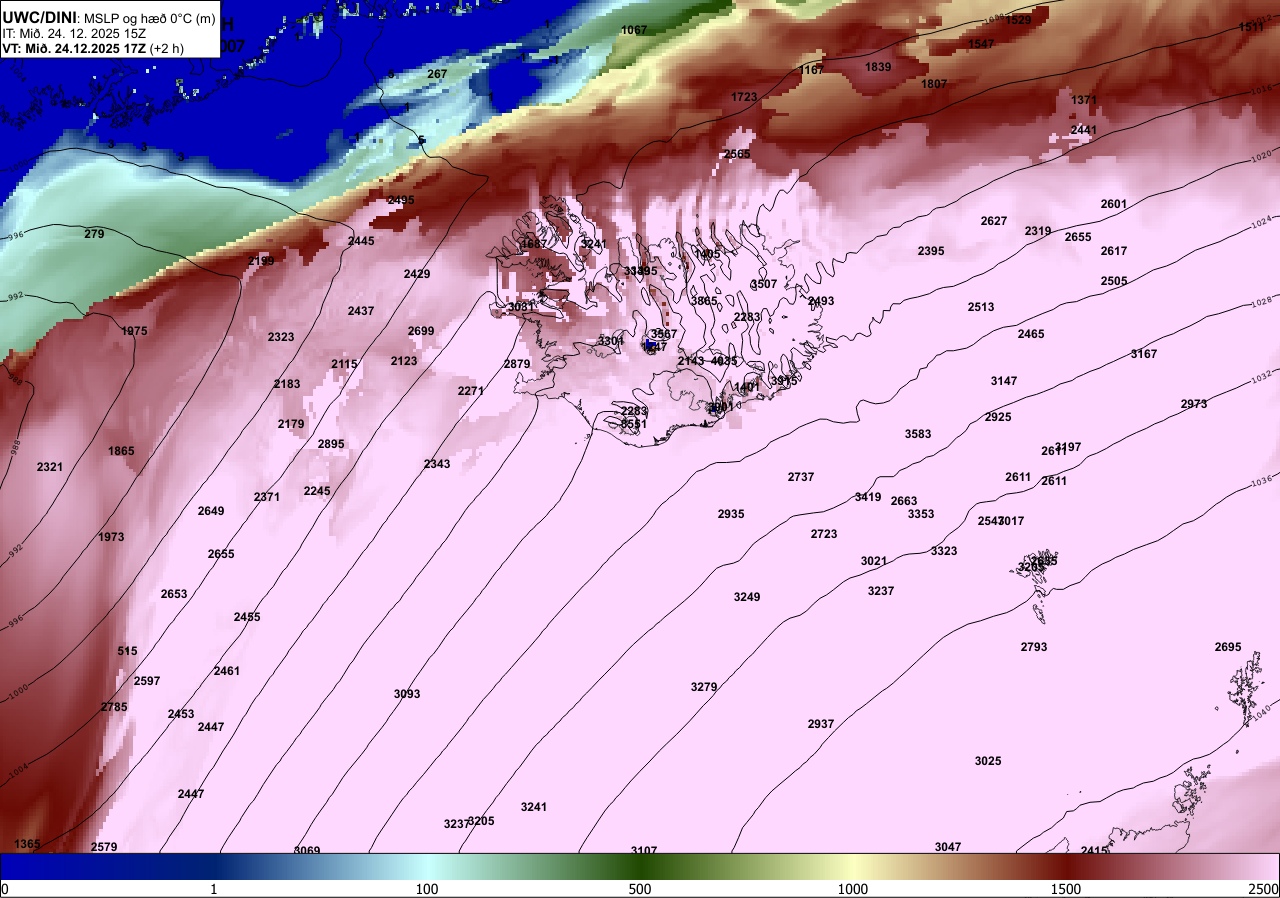Click the 500 label on colour scale
1280x898 pixels.
(640, 889)
